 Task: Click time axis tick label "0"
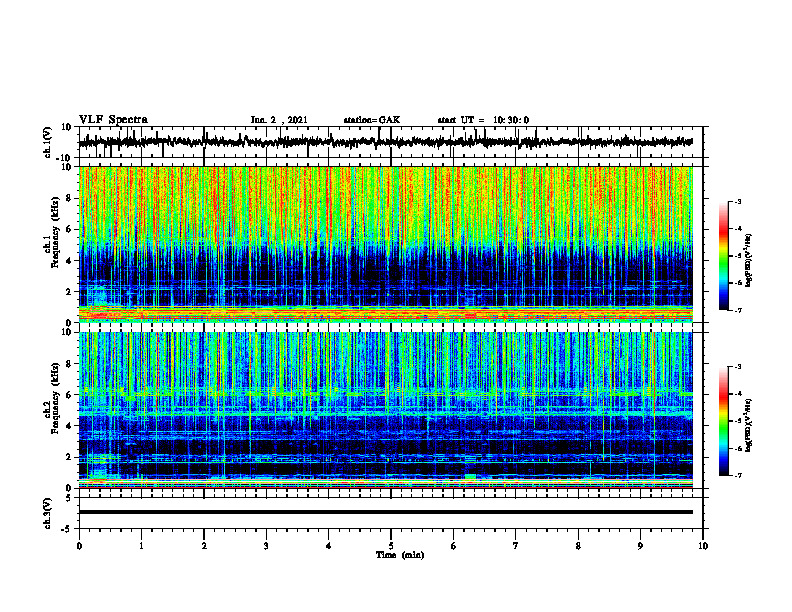(x=79, y=546)
